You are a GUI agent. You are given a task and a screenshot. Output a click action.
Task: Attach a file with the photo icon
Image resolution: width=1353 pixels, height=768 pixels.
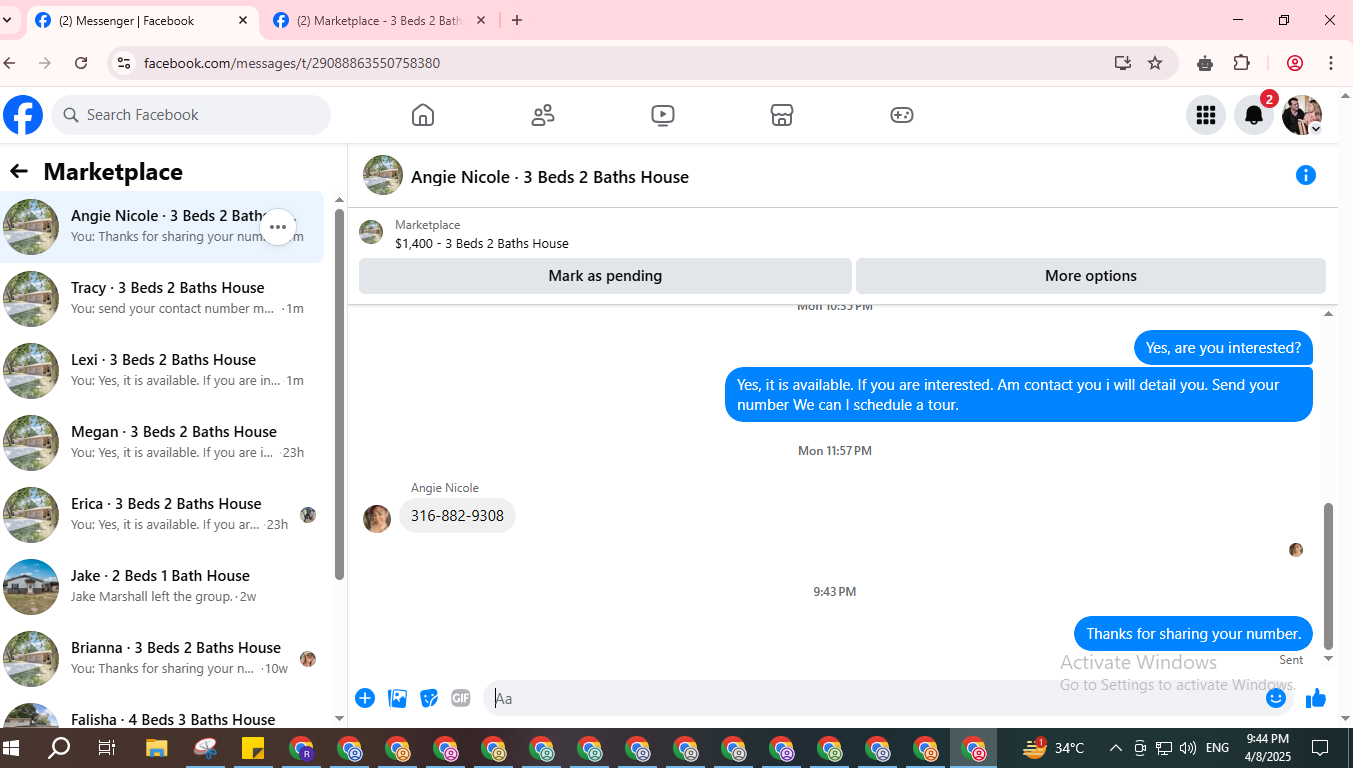(x=397, y=698)
